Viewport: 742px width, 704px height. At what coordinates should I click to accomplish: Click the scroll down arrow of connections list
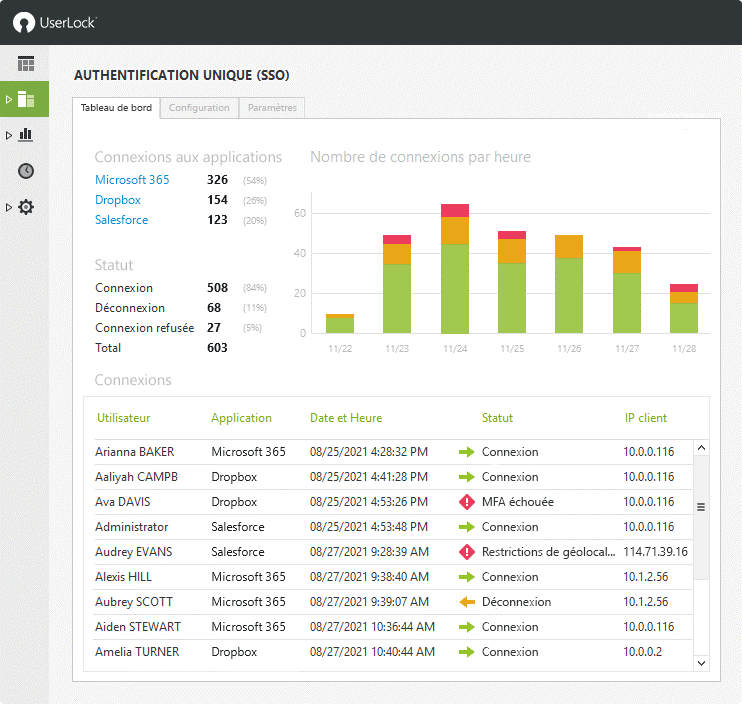[x=701, y=663]
